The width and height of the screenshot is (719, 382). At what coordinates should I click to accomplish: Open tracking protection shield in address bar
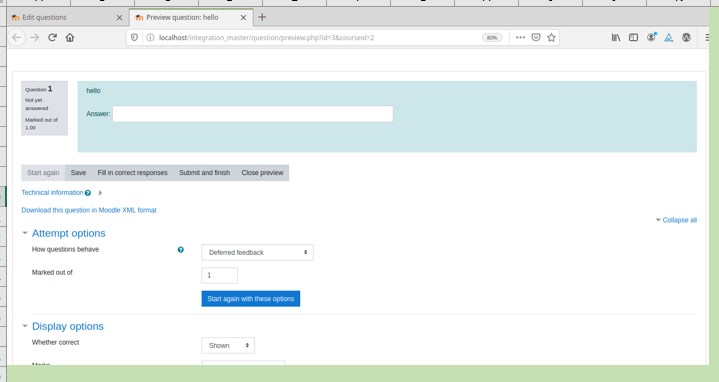click(x=134, y=38)
